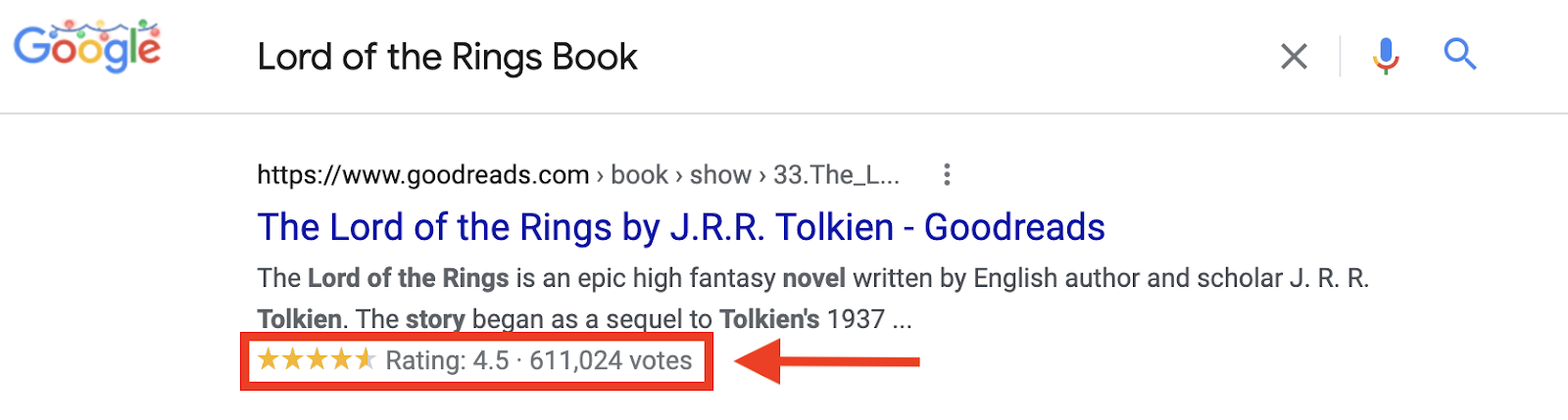Click the first gold rating star

pyautogui.click(x=268, y=360)
